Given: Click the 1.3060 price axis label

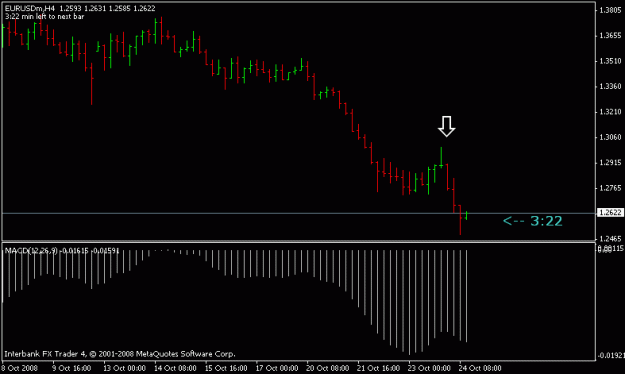Looking at the screenshot, I should pos(611,137).
